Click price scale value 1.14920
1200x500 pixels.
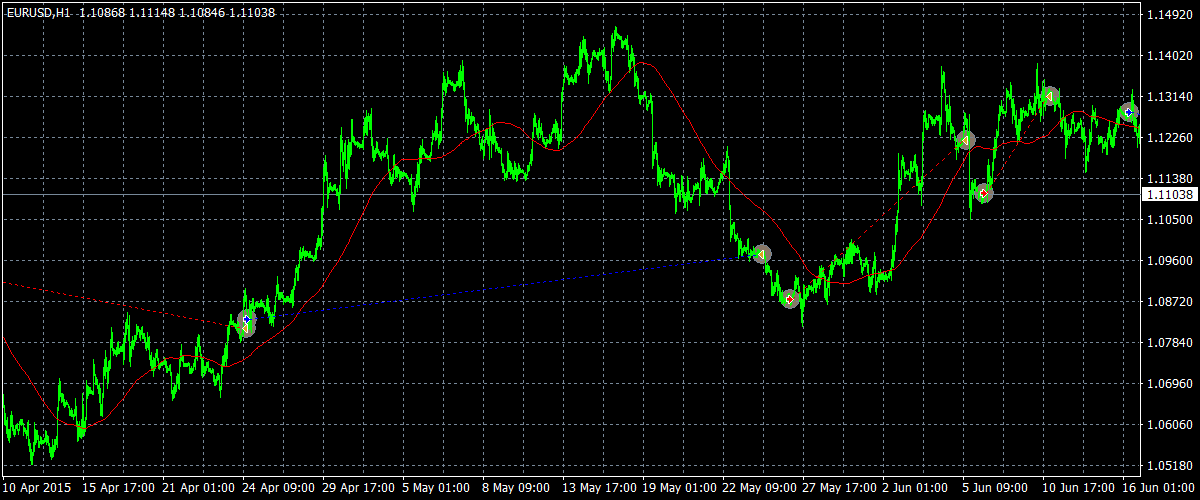click(x=1171, y=14)
